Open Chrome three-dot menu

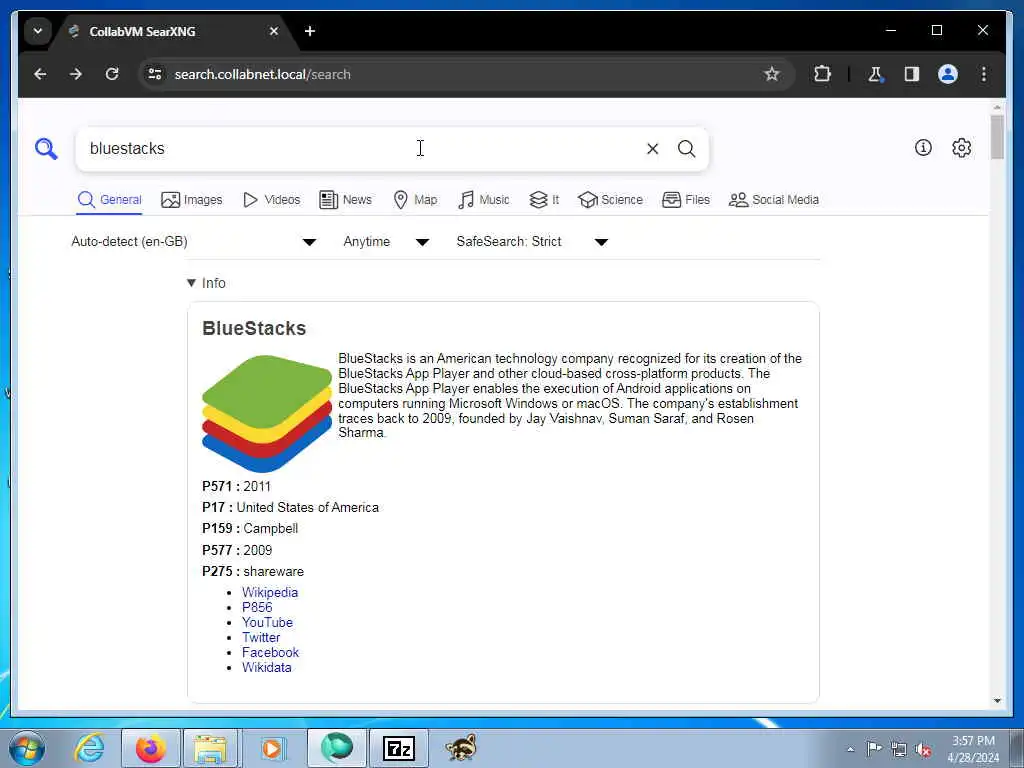(x=984, y=74)
